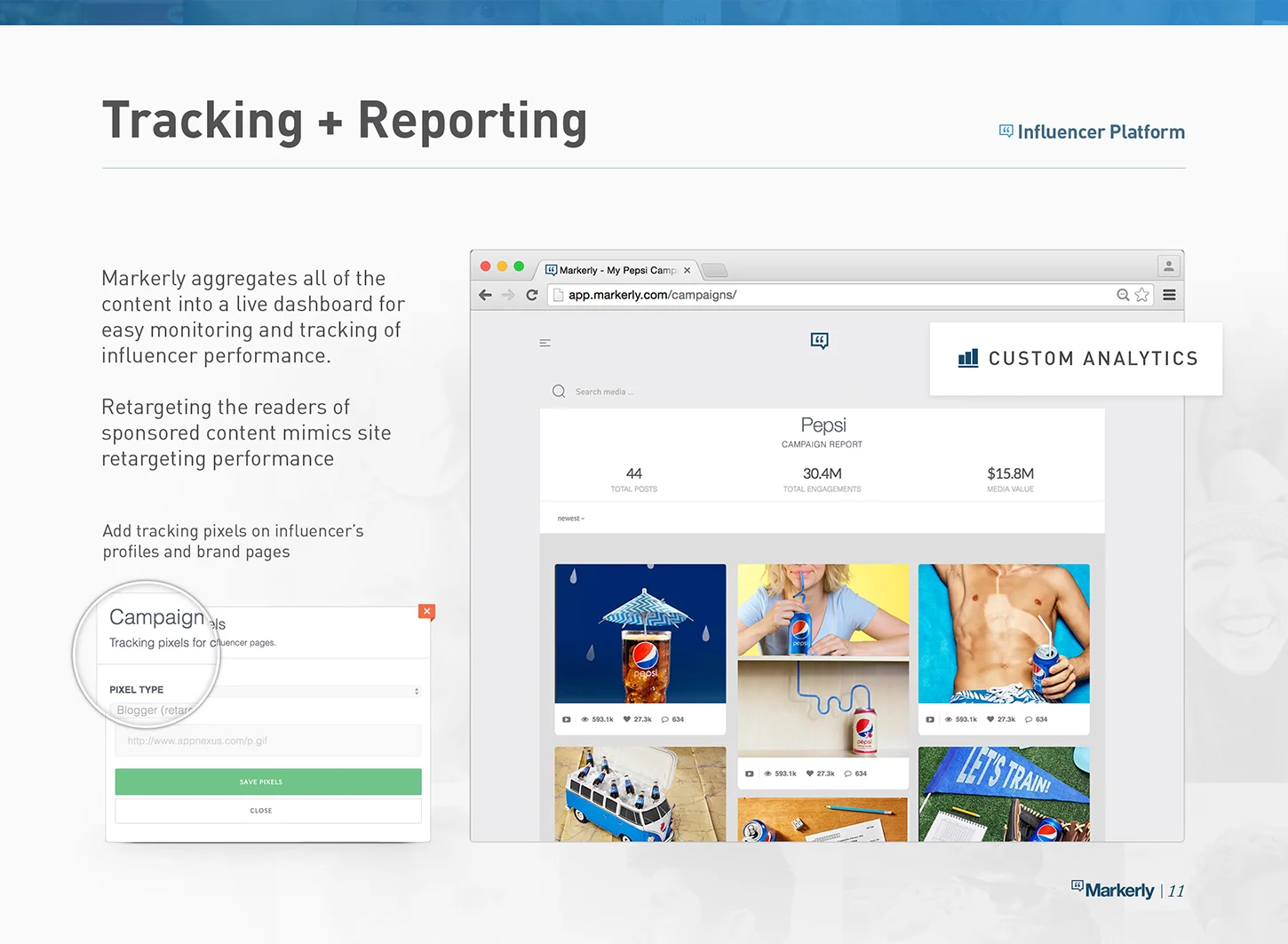
Task: Open the dashboard sidebar menu icon
Action: pos(545,343)
